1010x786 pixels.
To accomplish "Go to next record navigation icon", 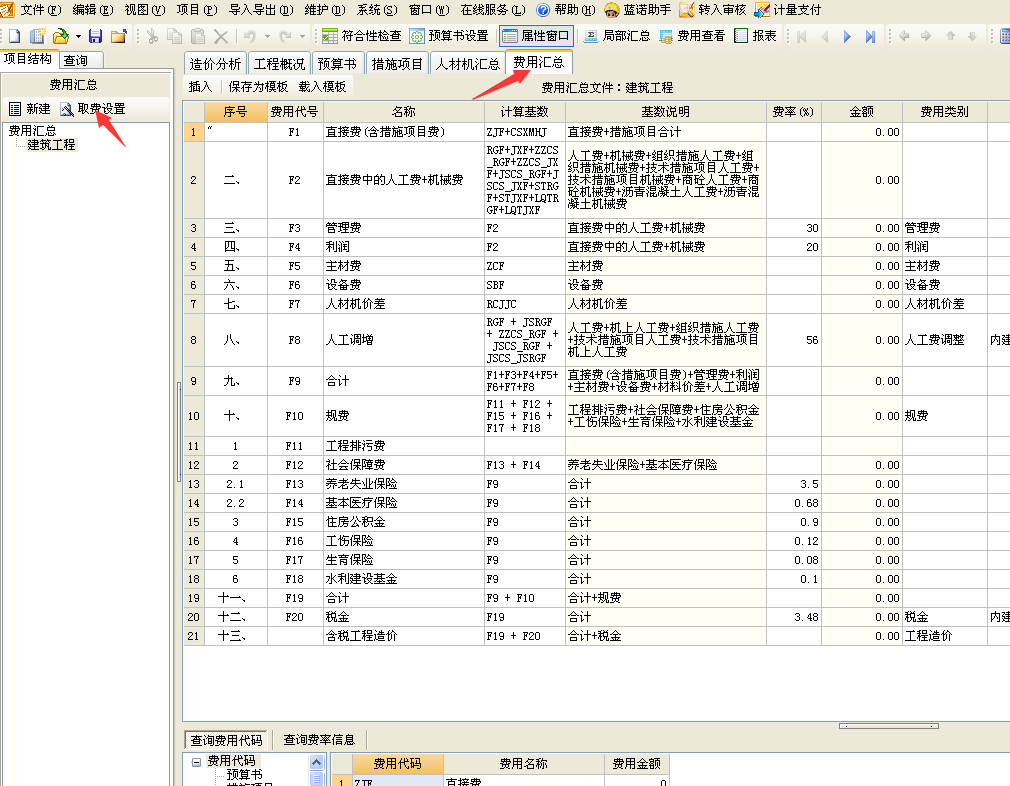I will 847,37.
